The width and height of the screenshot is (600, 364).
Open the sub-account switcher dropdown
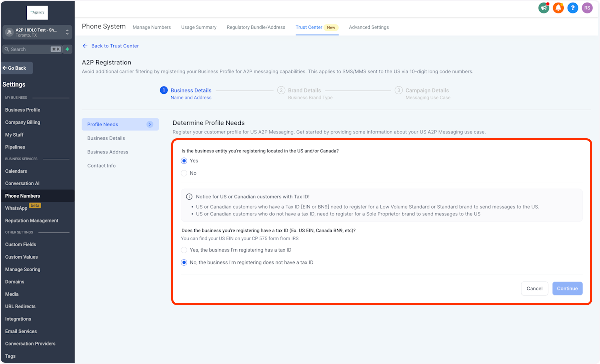(37, 32)
